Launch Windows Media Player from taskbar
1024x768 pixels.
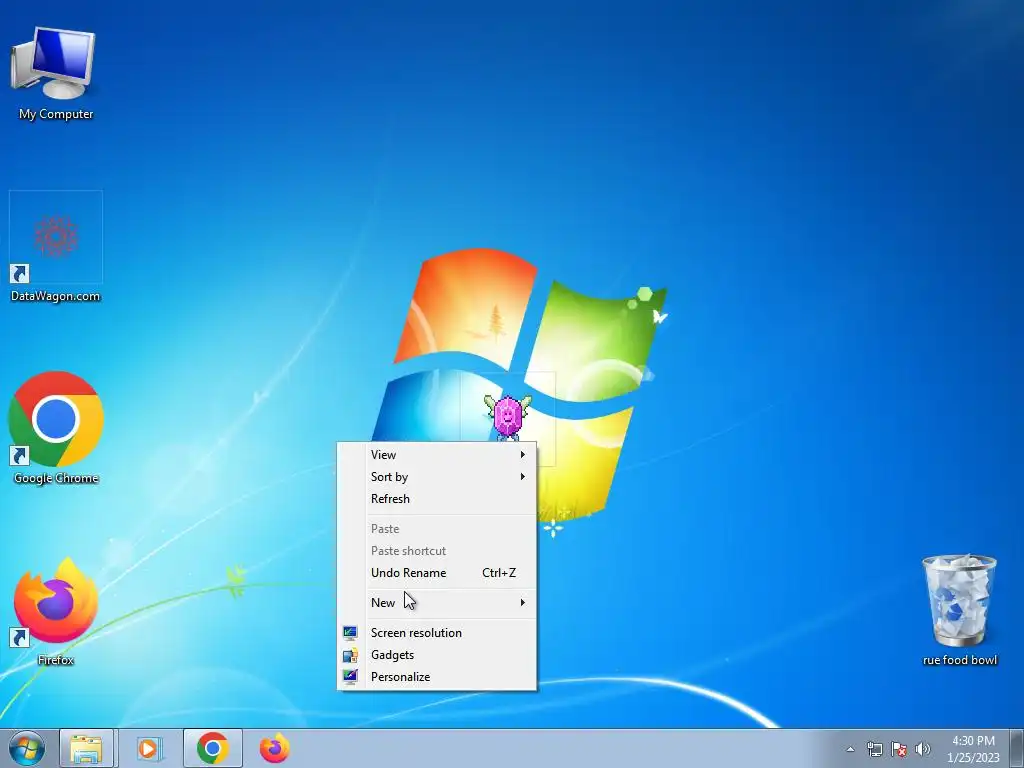point(148,748)
